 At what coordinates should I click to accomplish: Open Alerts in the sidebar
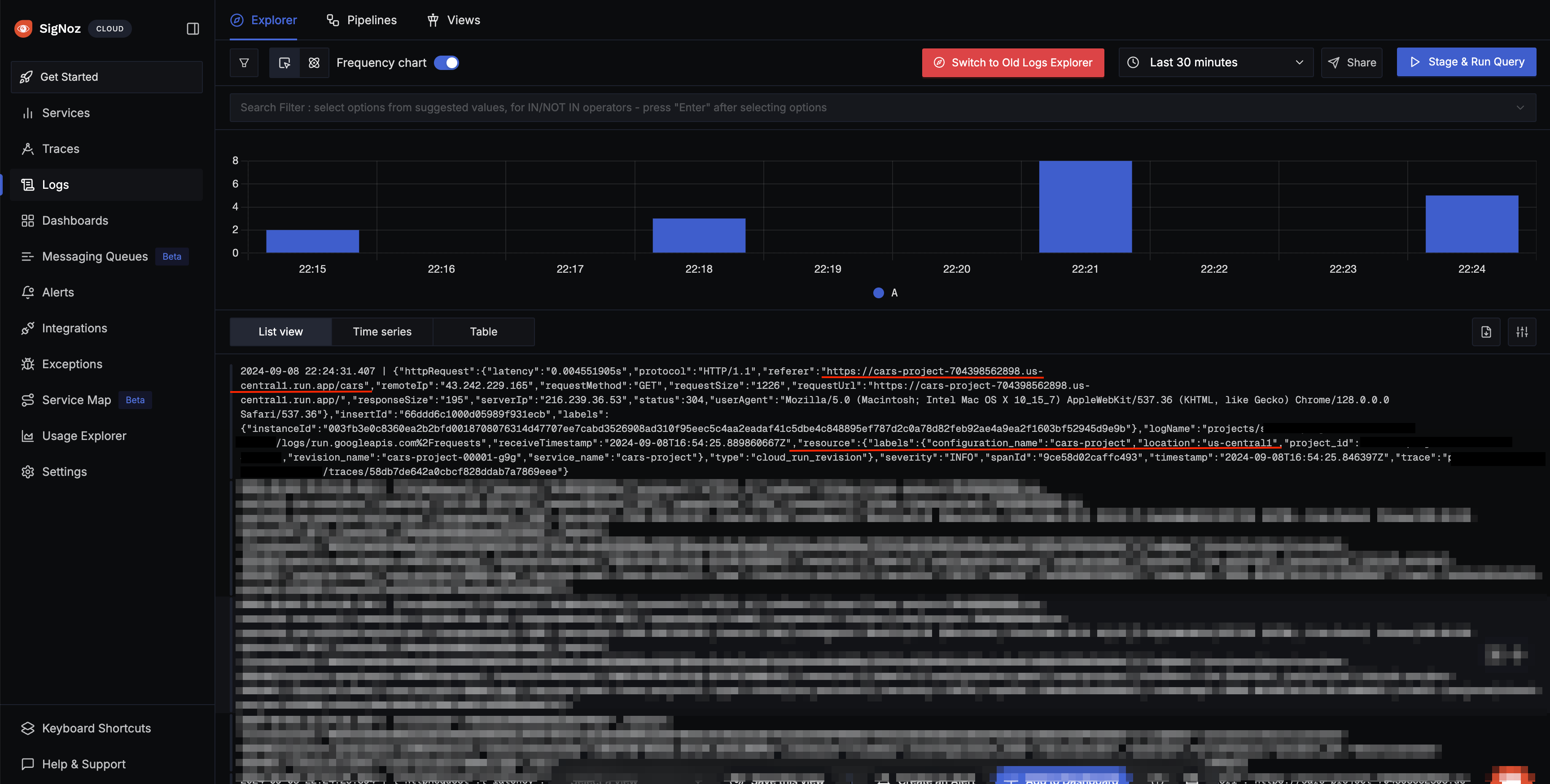[106, 292]
